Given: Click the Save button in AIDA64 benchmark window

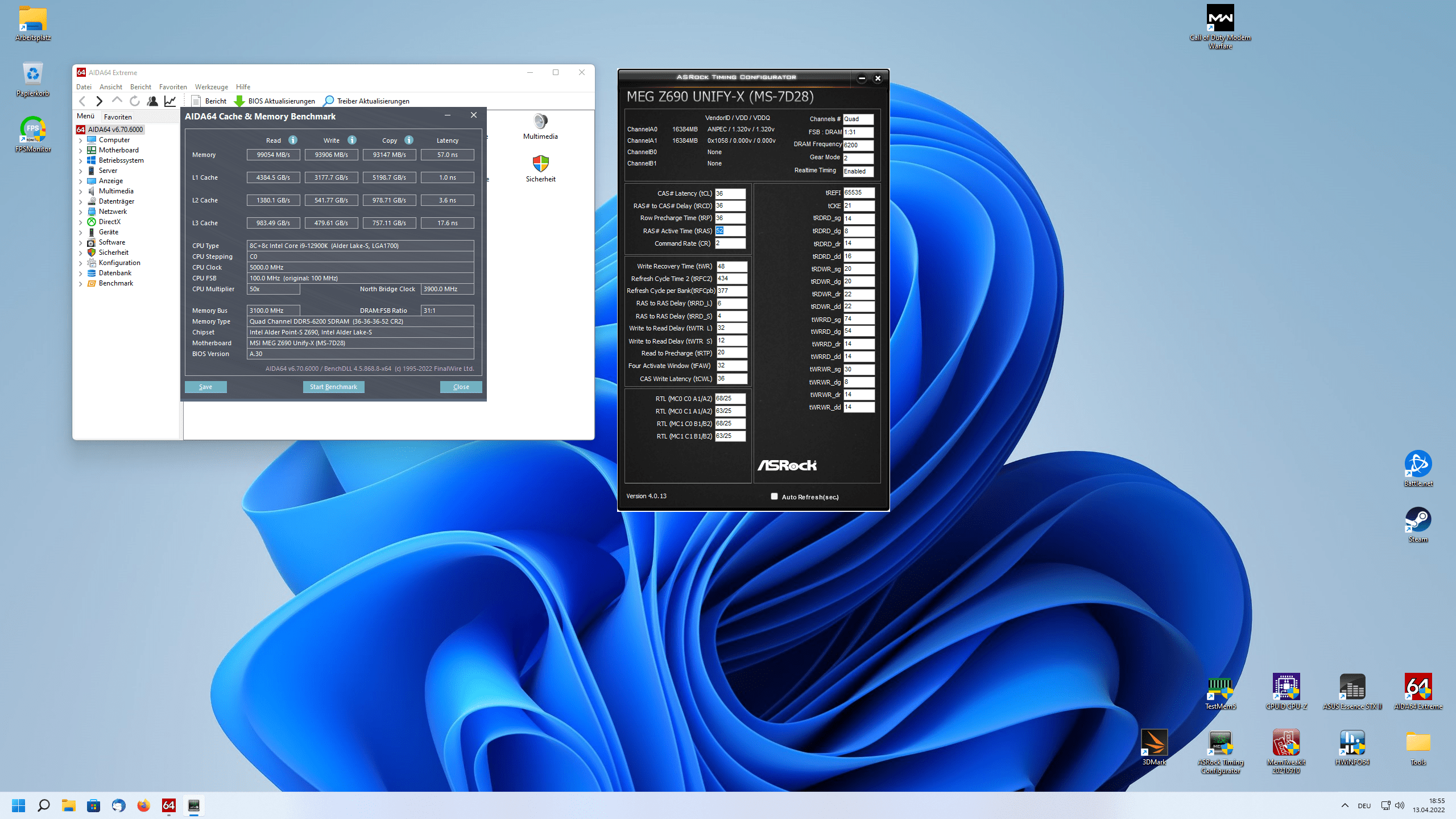Looking at the screenshot, I should [x=205, y=387].
